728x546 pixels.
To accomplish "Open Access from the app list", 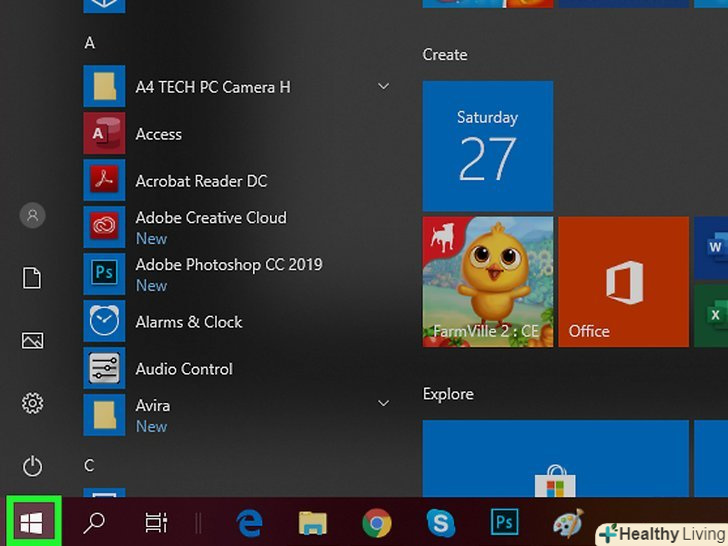I will click(x=158, y=134).
